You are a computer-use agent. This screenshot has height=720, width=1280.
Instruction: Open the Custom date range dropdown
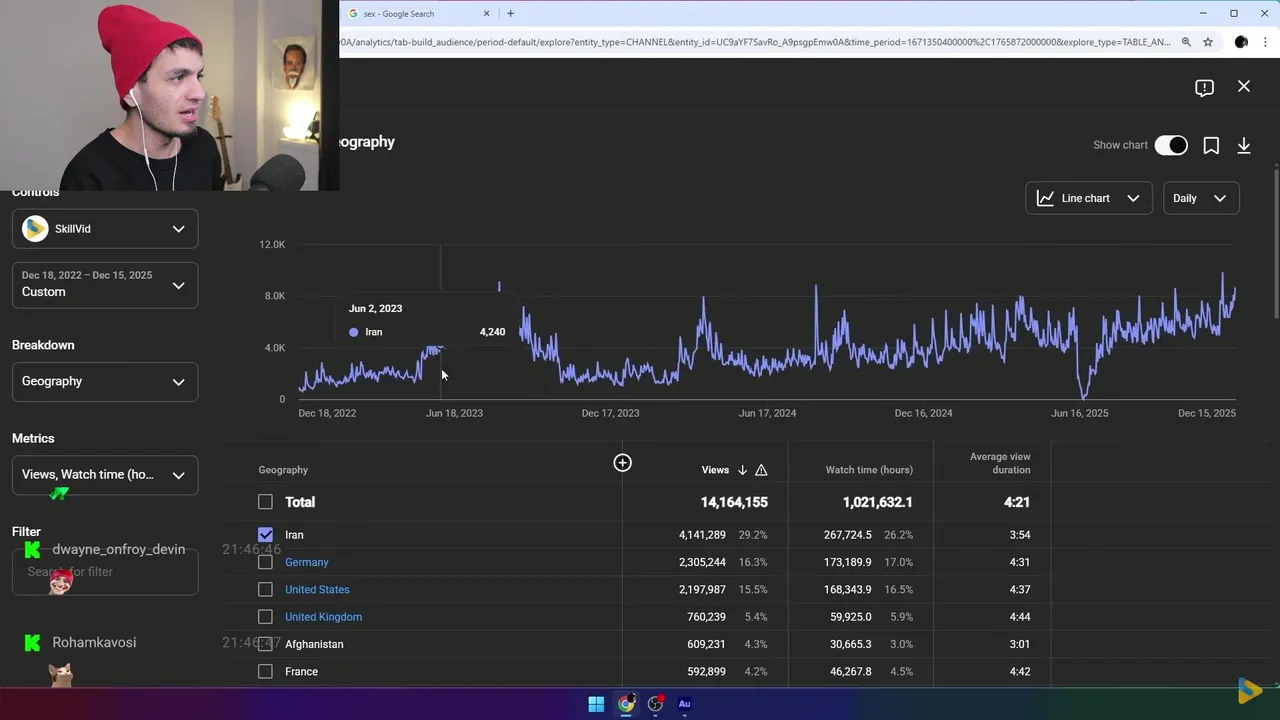point(105,284)
